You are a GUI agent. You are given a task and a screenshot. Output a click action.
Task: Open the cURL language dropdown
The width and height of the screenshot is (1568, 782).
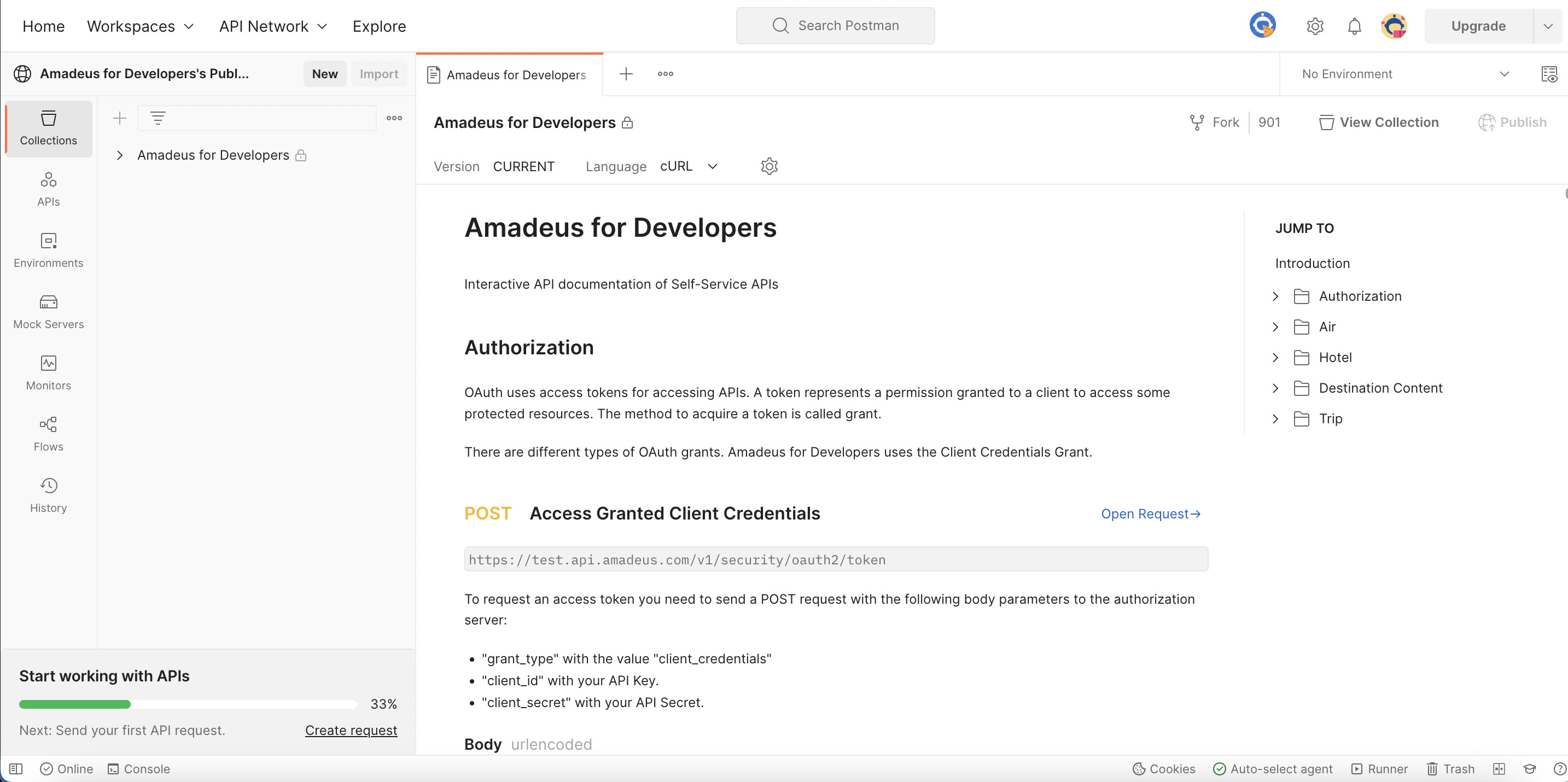[x=689, y=166]
